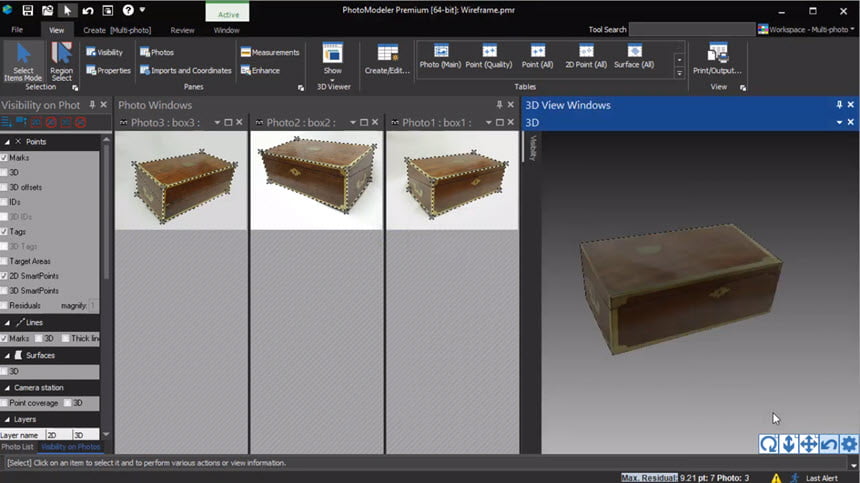The width and height of the screenshot is (860, 483).
Task: Open the 2D Point (All) table
Action: pyautogui.click(x=586, y=56)
